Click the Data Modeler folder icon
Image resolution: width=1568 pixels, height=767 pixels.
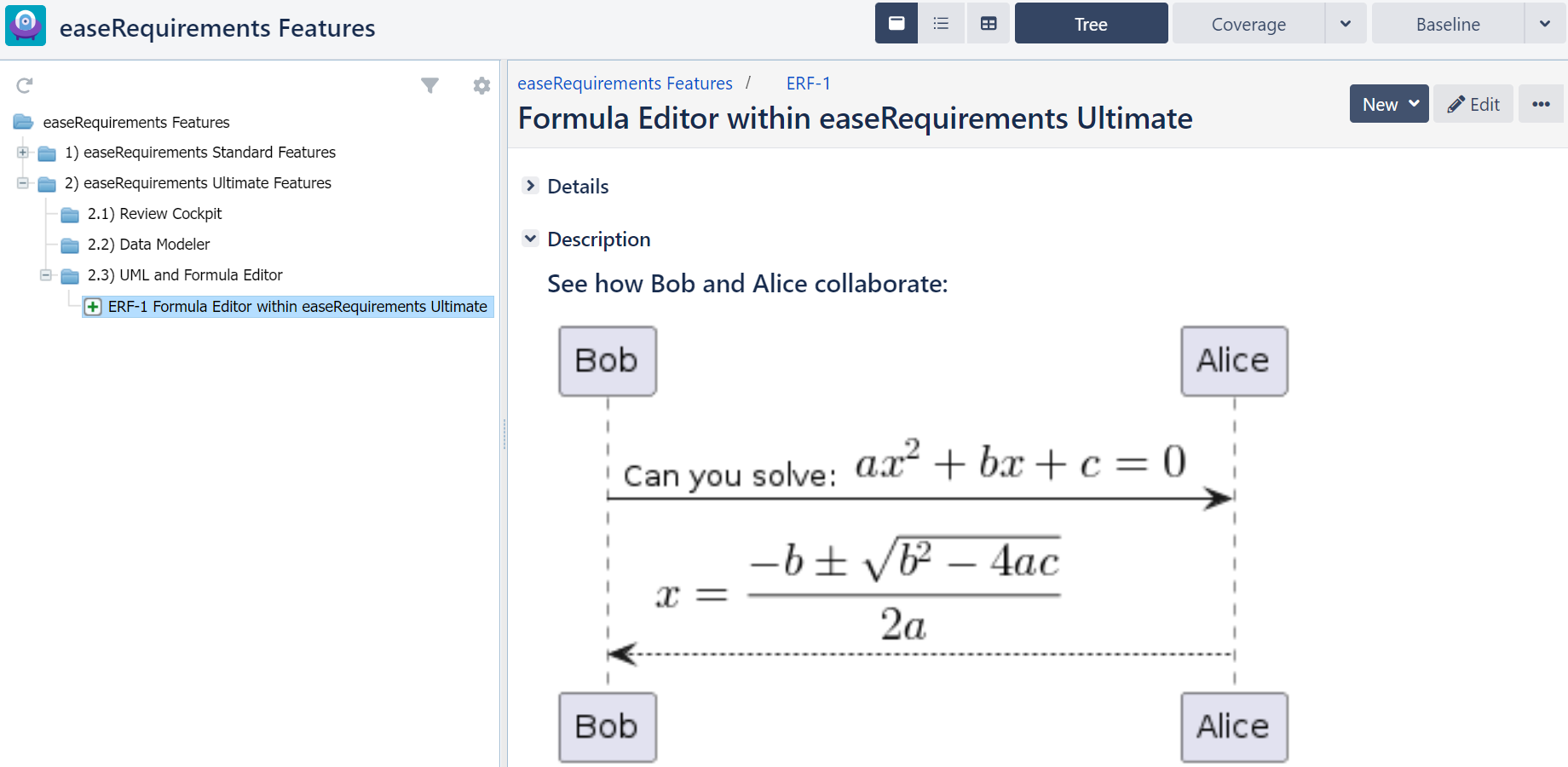[x=70, y=245]
